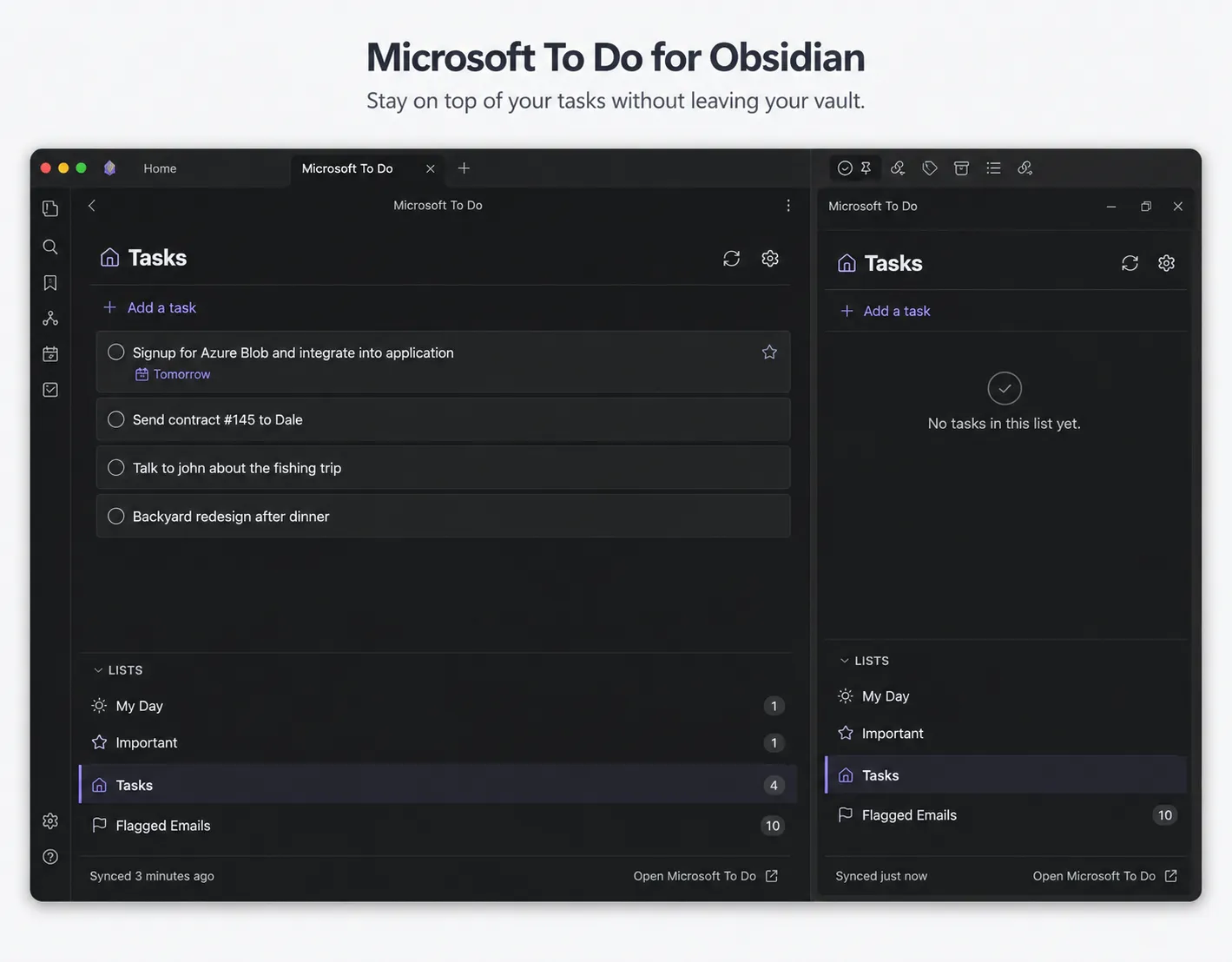Open the help icon in left ribbon
Image resolution: width=1232 pixels, height=962 pixels.
(x=50, y=857)
